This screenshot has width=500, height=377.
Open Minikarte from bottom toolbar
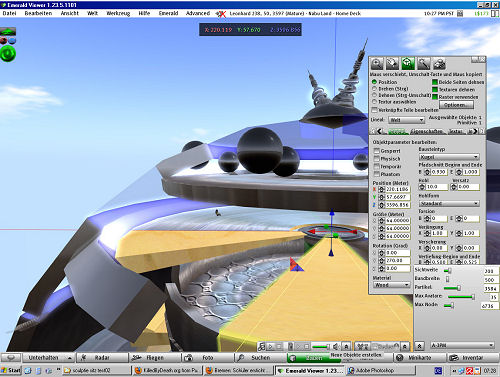(x=419, y=358)
